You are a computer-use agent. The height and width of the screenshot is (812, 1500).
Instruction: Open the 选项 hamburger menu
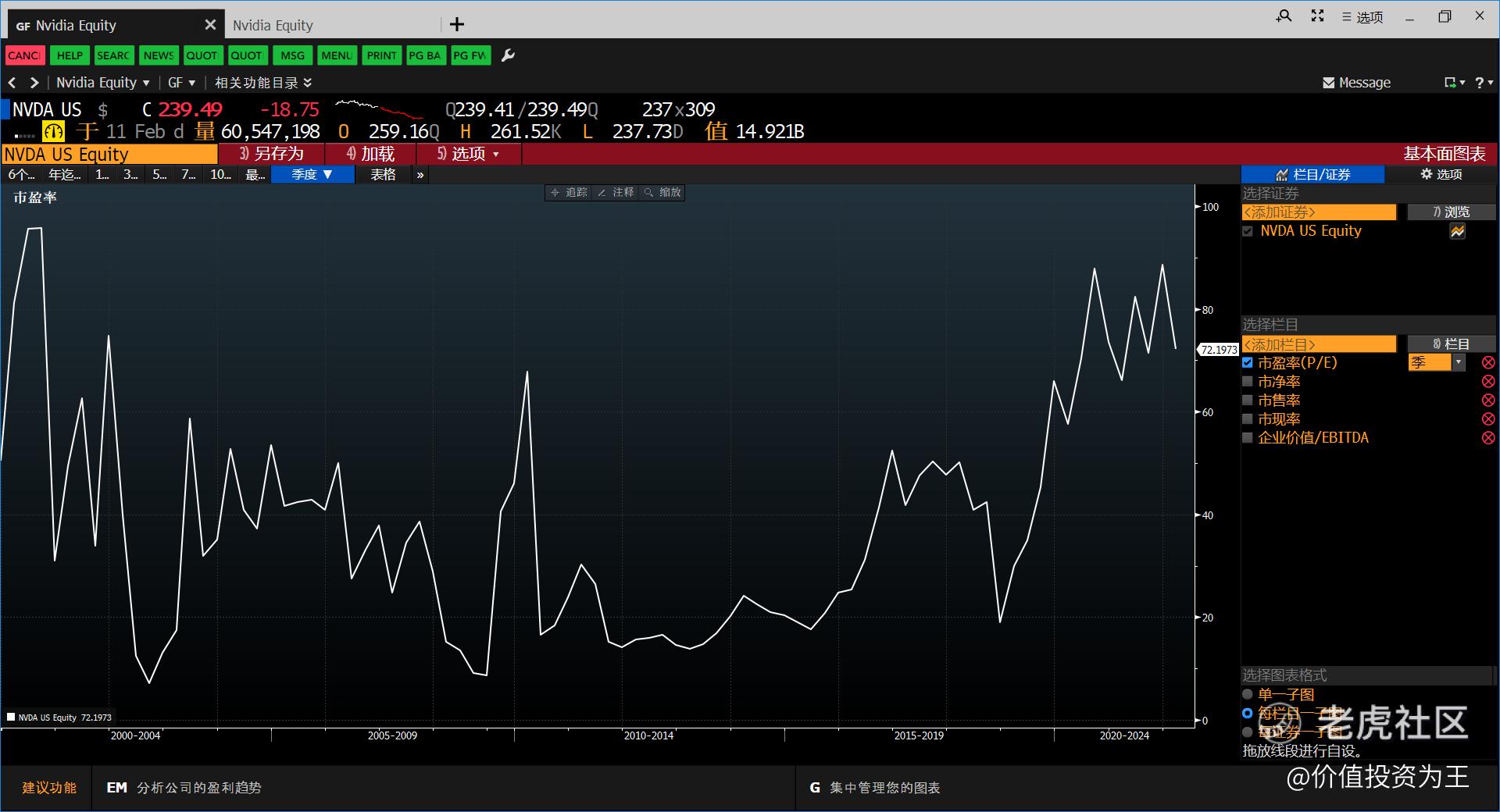click(1362, 17)
